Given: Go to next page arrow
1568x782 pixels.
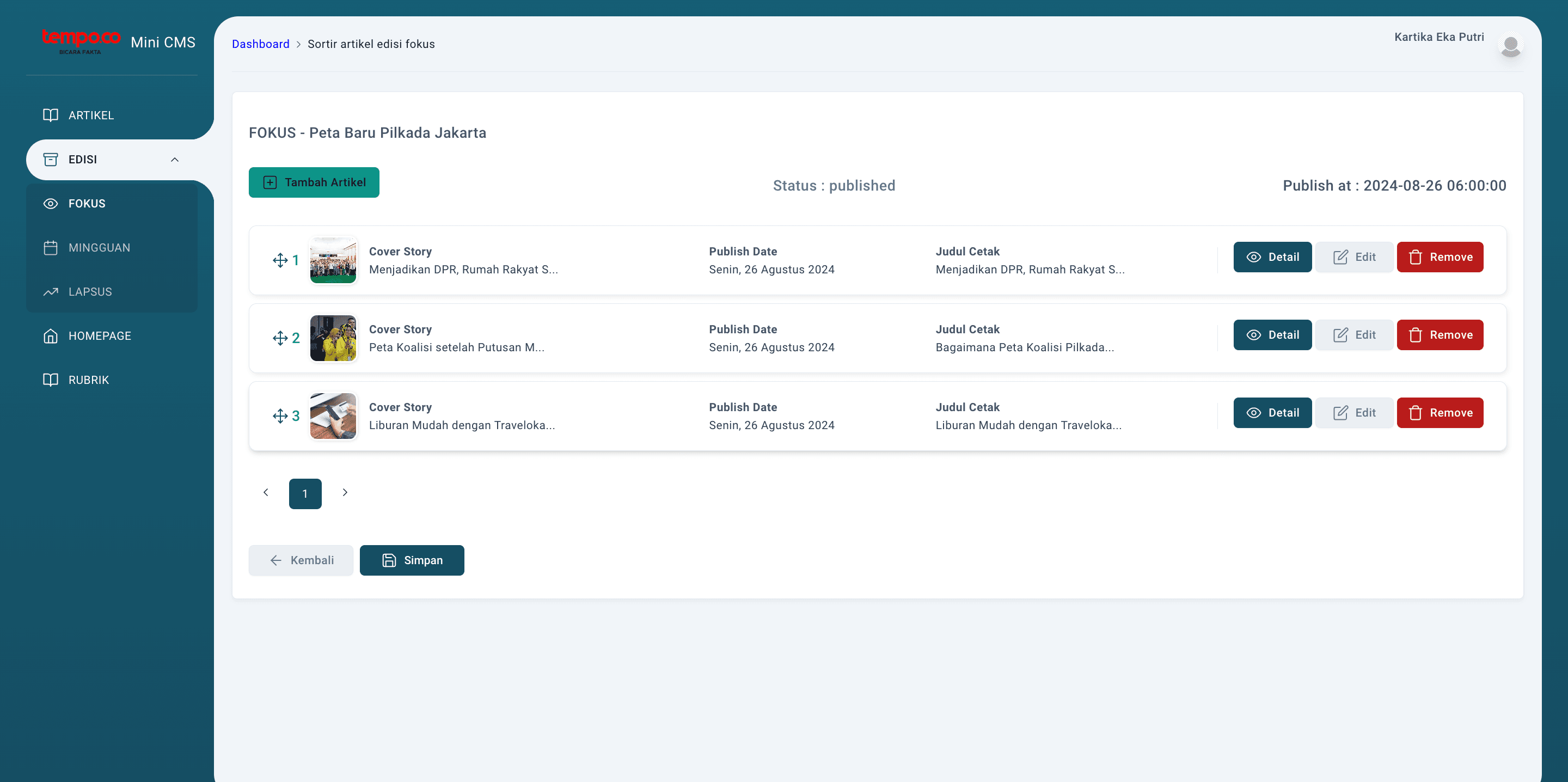Looking at the screenshot, I should click(345, 492).
